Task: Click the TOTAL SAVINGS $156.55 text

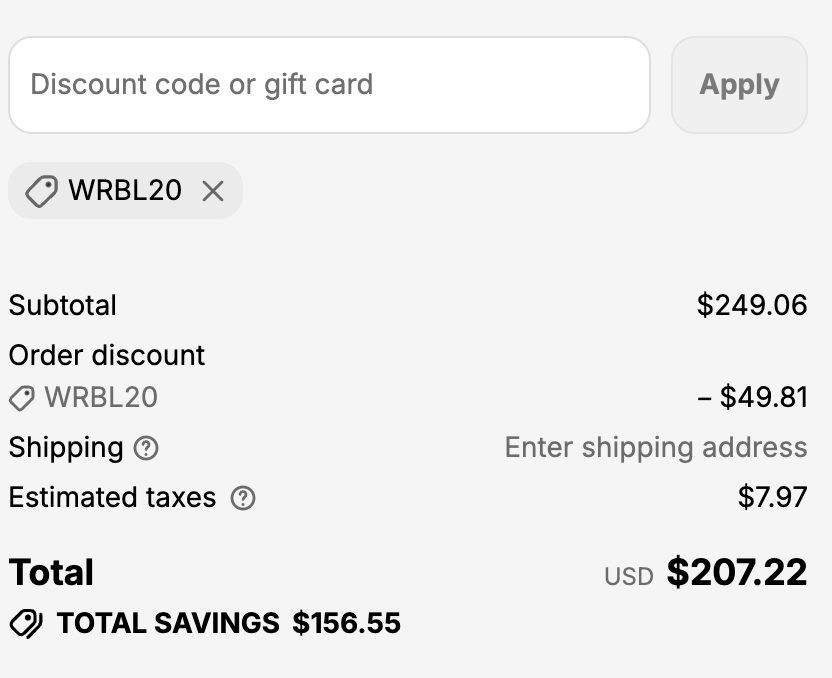Action: click(229, 623)
